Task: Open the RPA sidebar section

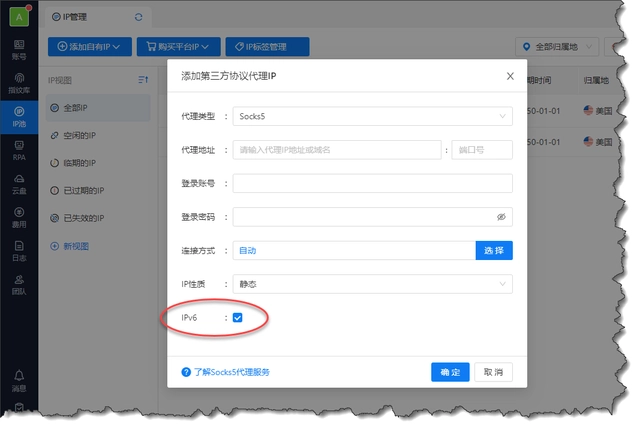Action: click(19, 151)
